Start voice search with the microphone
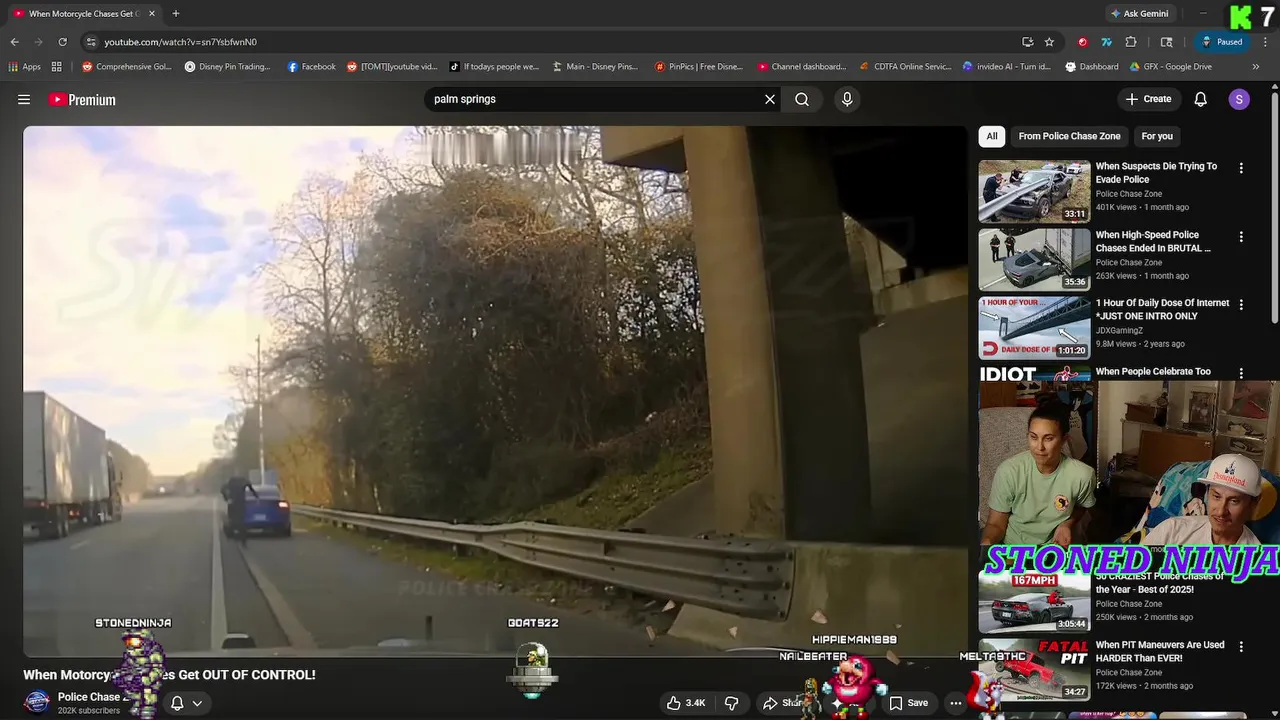This screenshot has height=720, width=1280. click(847, 99)
